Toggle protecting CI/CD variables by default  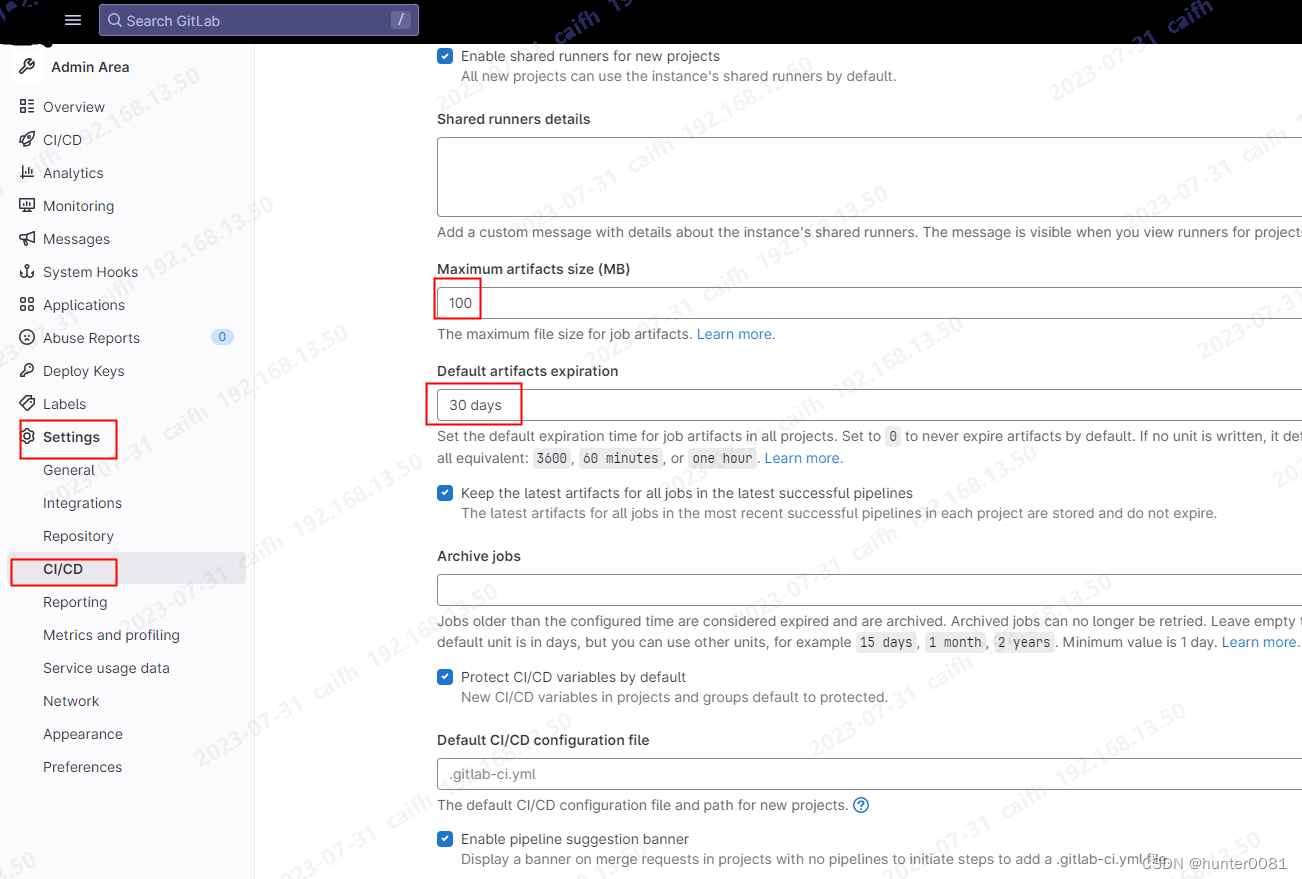pyautogui.click(x=444, y=677)
